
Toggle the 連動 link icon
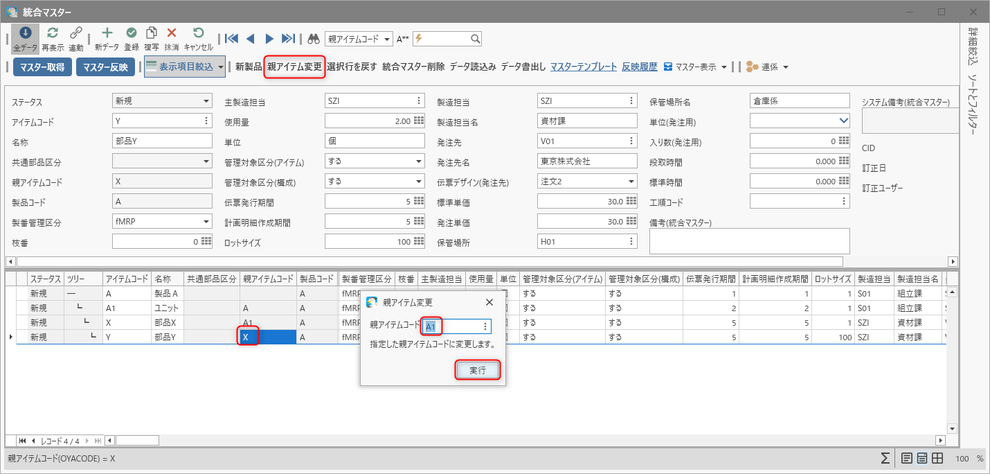(76, 33)
